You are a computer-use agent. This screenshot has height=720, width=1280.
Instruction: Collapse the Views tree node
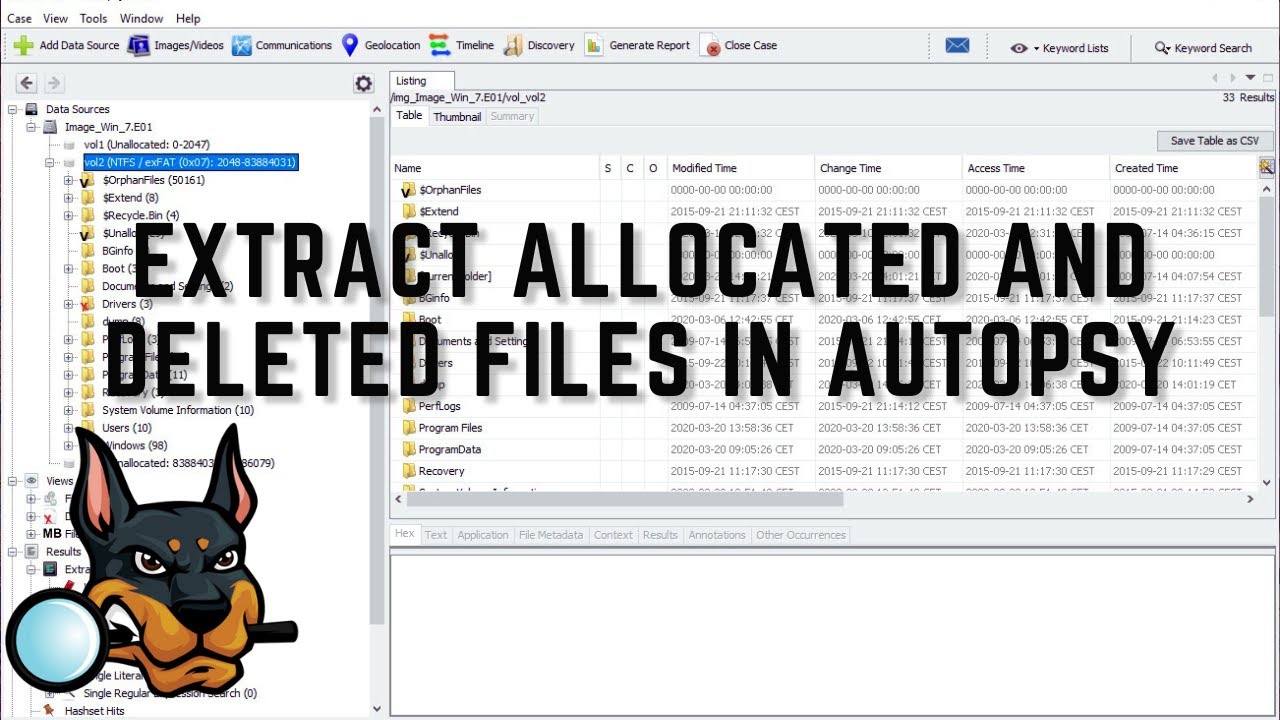pos(12,481)
